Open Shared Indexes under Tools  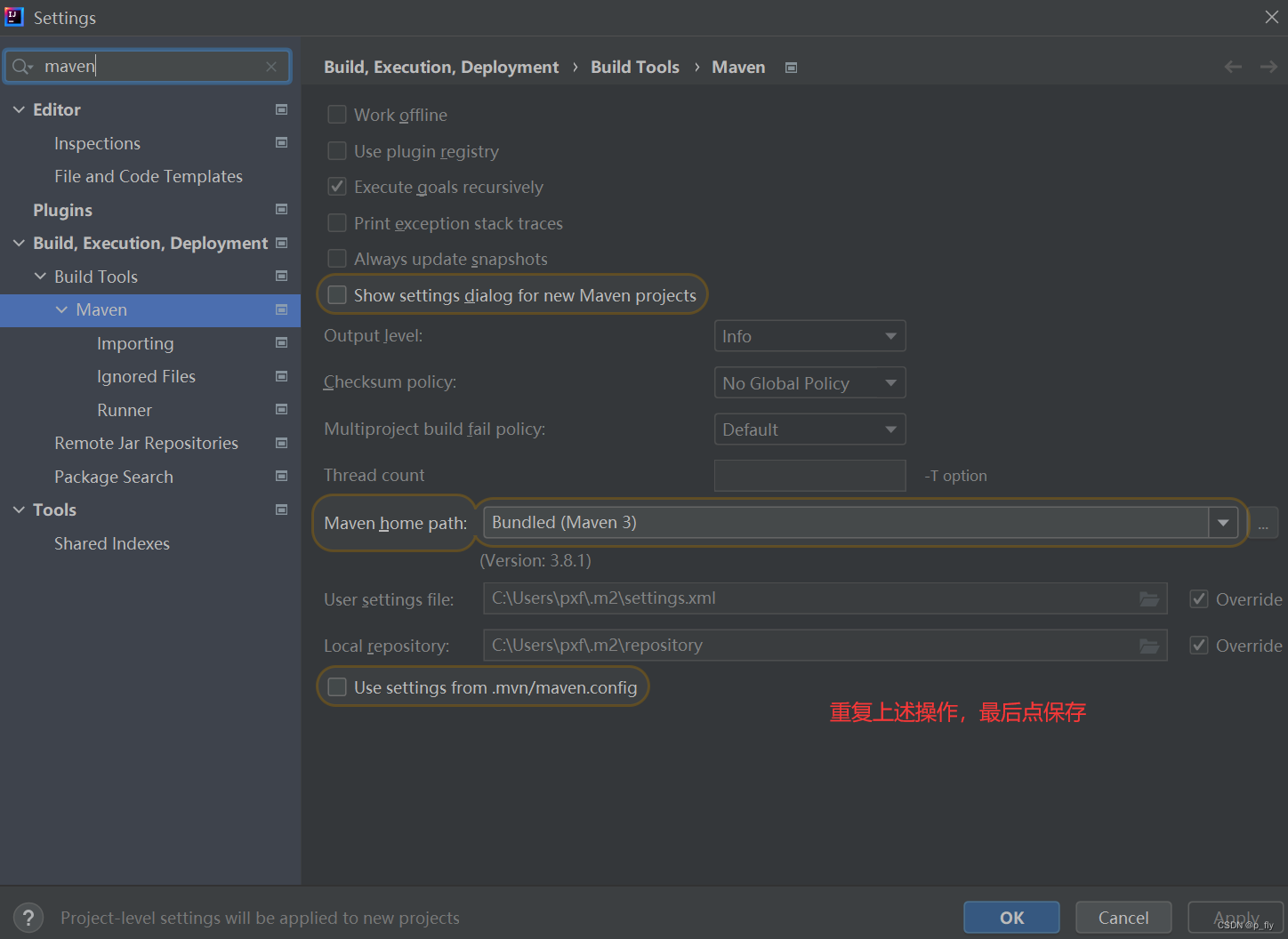112,543
